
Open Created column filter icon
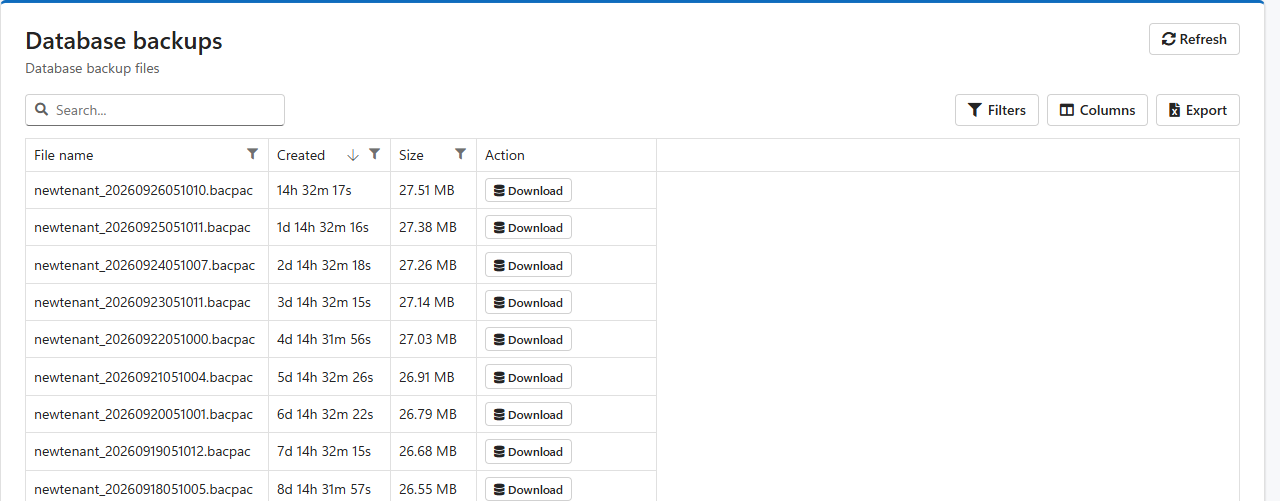tap(375, 154)
